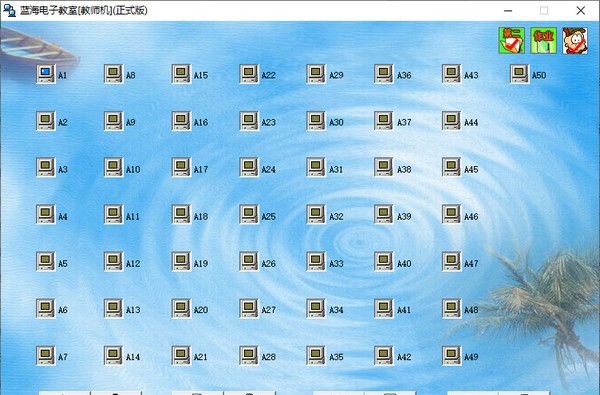
Task: Select the A29 computer icon
Action: (316, 74)
